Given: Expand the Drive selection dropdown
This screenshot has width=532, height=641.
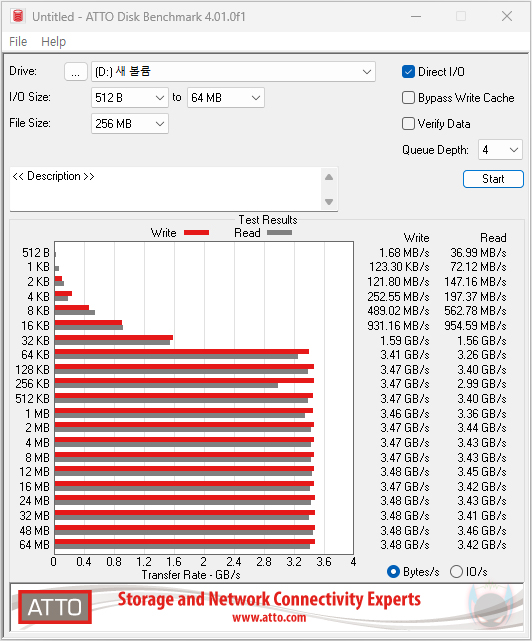Looking at the screenshot, I should pyautogui.click(x=233, y=72).
